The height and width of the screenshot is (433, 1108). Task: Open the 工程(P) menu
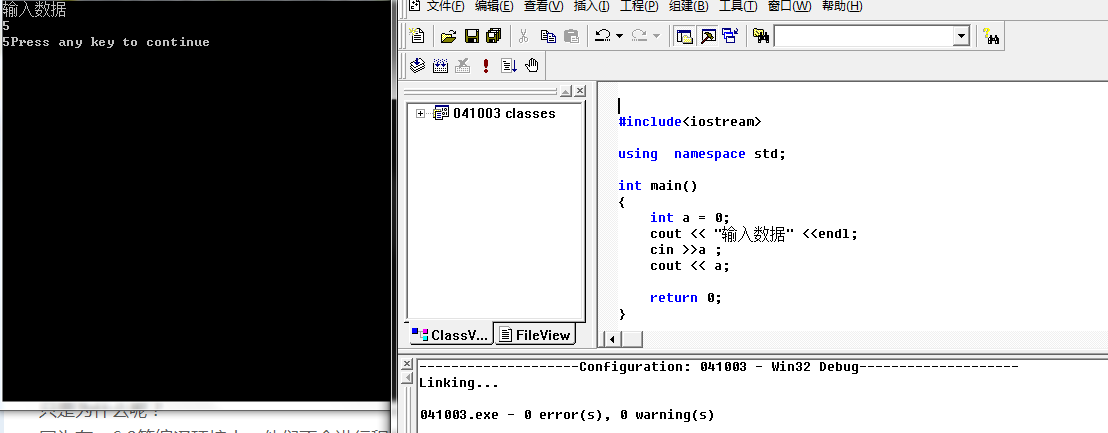pyautogui.click(x=639, y=6)
